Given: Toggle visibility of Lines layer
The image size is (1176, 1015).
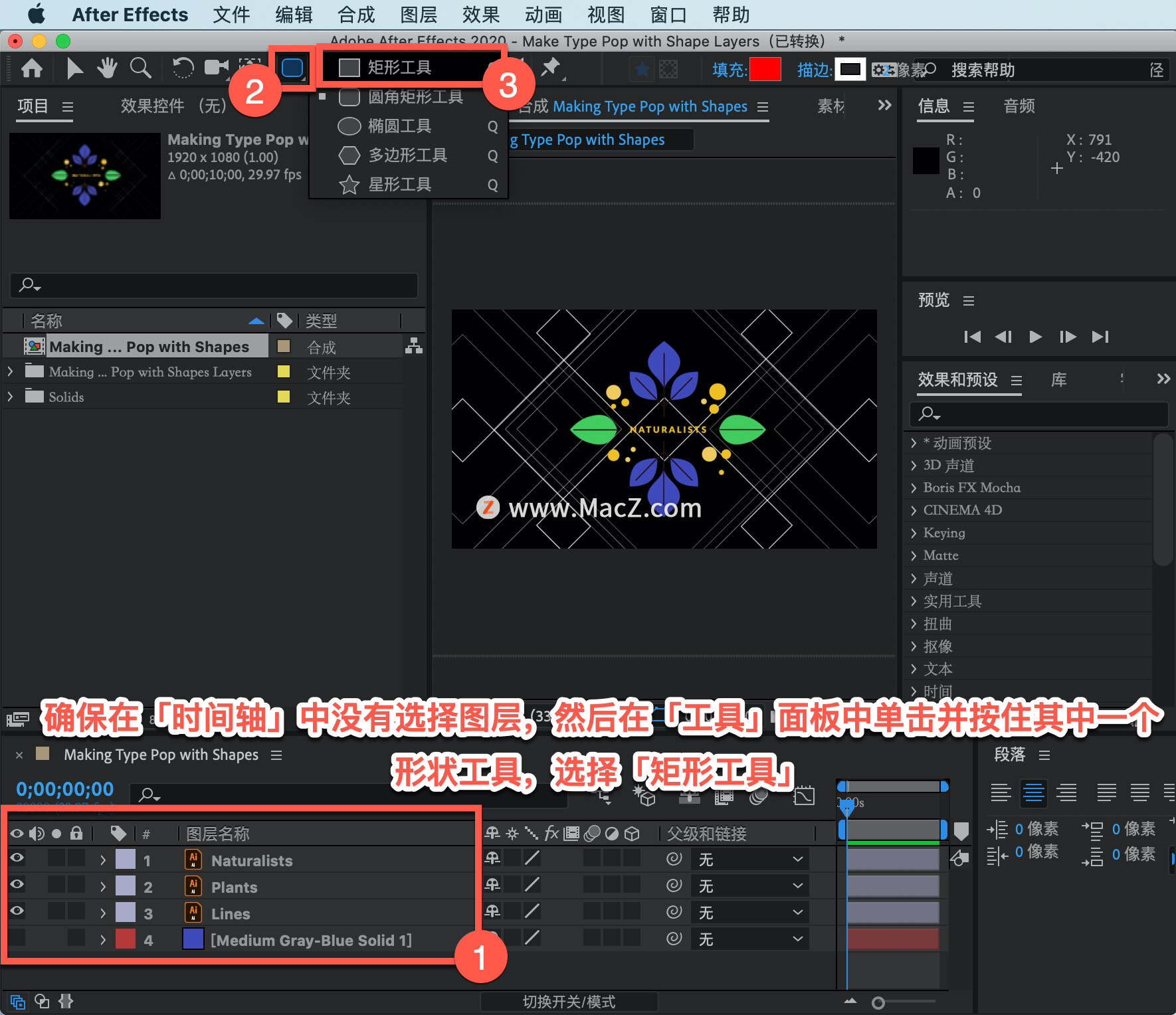Looking at the screenshot, I should pyautogui.click(x=17, y=911).
